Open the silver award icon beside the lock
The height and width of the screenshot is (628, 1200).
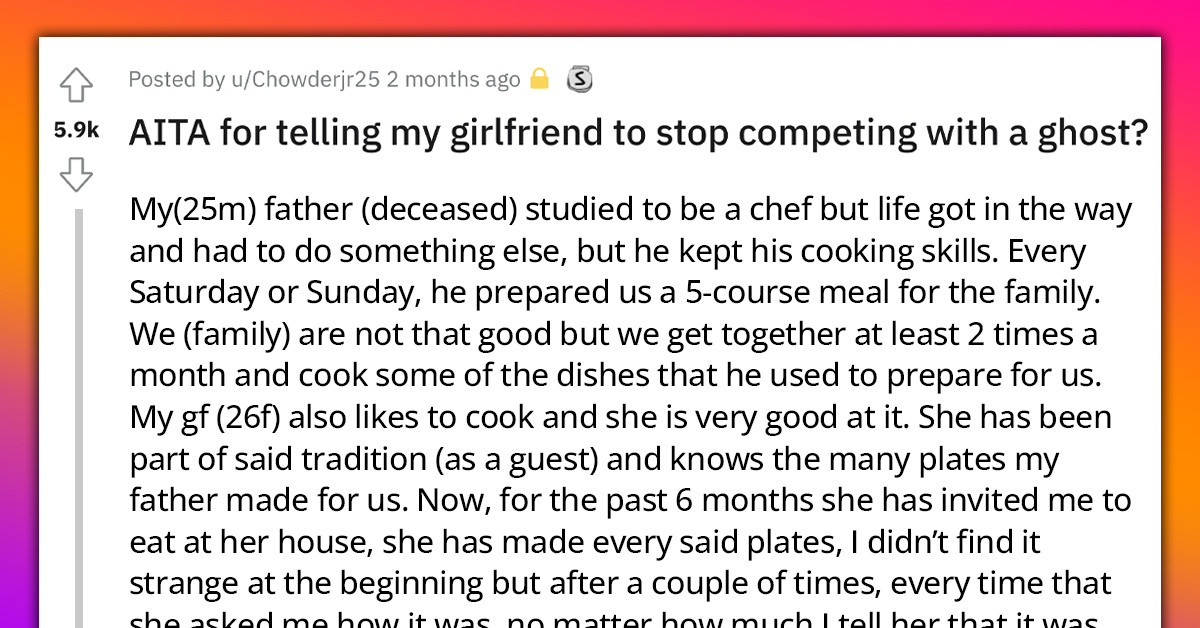click(578, 78)
